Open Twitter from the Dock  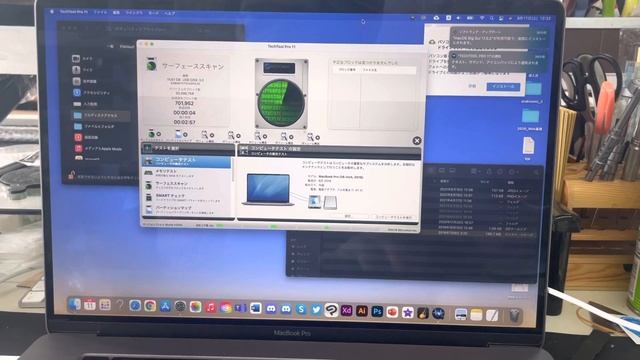[x=316, y=310]
